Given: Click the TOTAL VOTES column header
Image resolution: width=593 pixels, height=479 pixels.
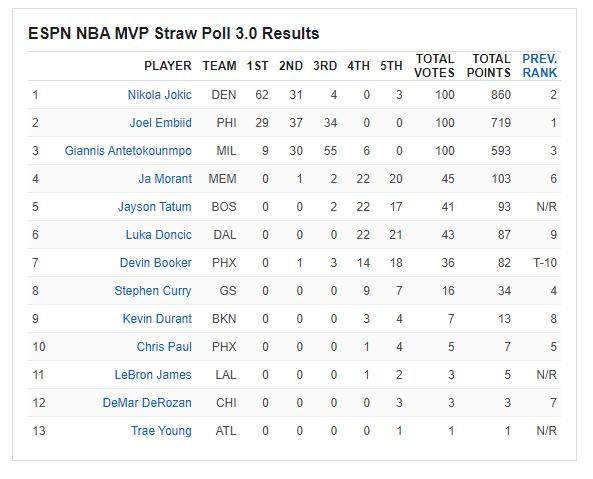Looking at the screenshot, I should (x=434, y=66).
